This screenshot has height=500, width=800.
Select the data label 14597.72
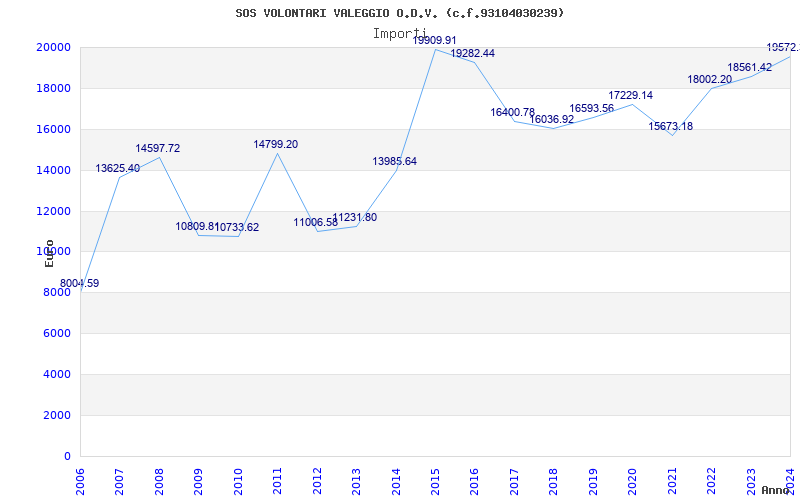pos(158,148)
